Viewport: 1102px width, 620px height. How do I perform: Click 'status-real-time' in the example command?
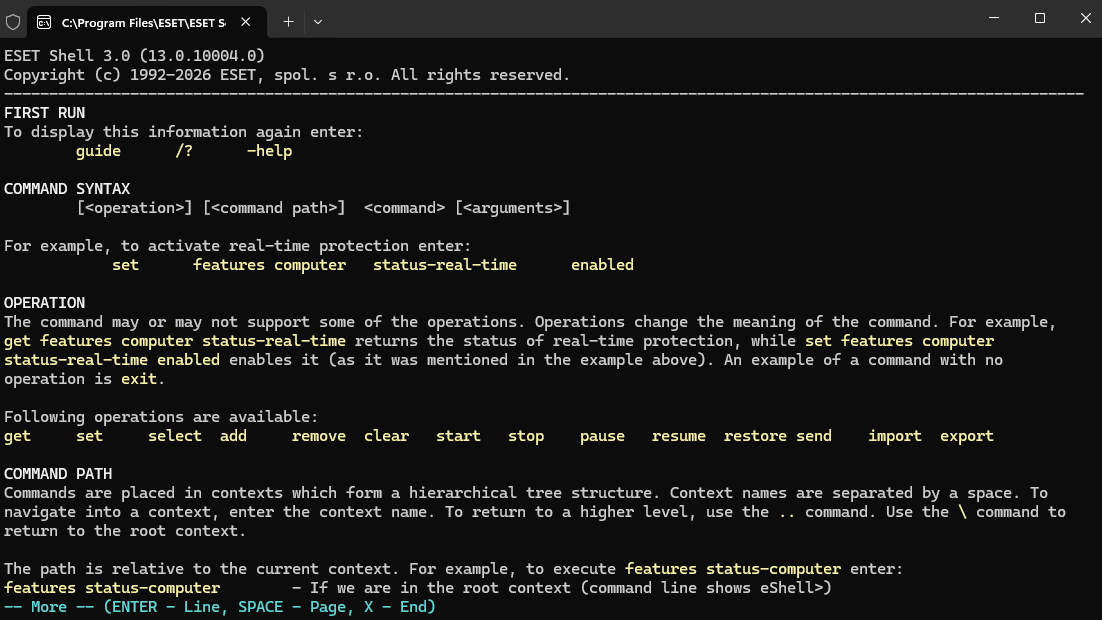click(445, 264)
